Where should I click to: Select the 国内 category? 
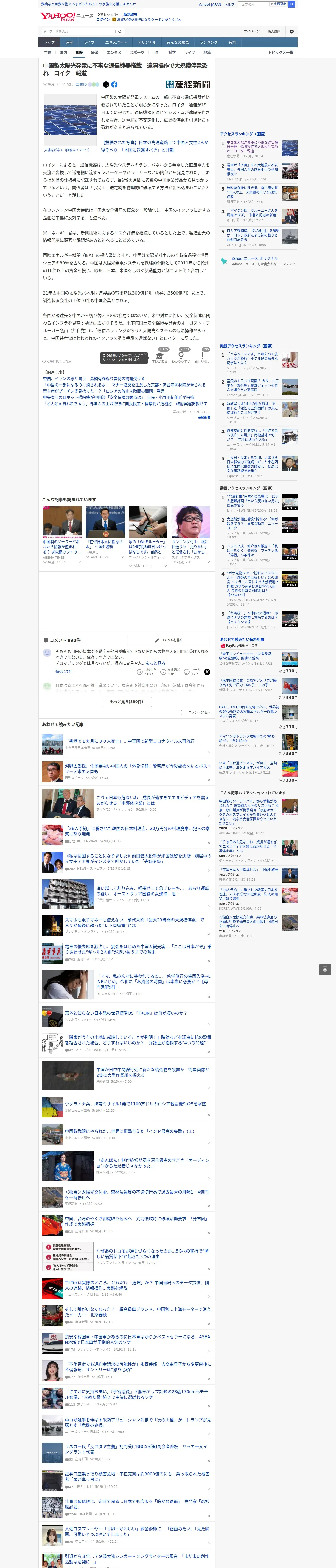click(63, 52)
